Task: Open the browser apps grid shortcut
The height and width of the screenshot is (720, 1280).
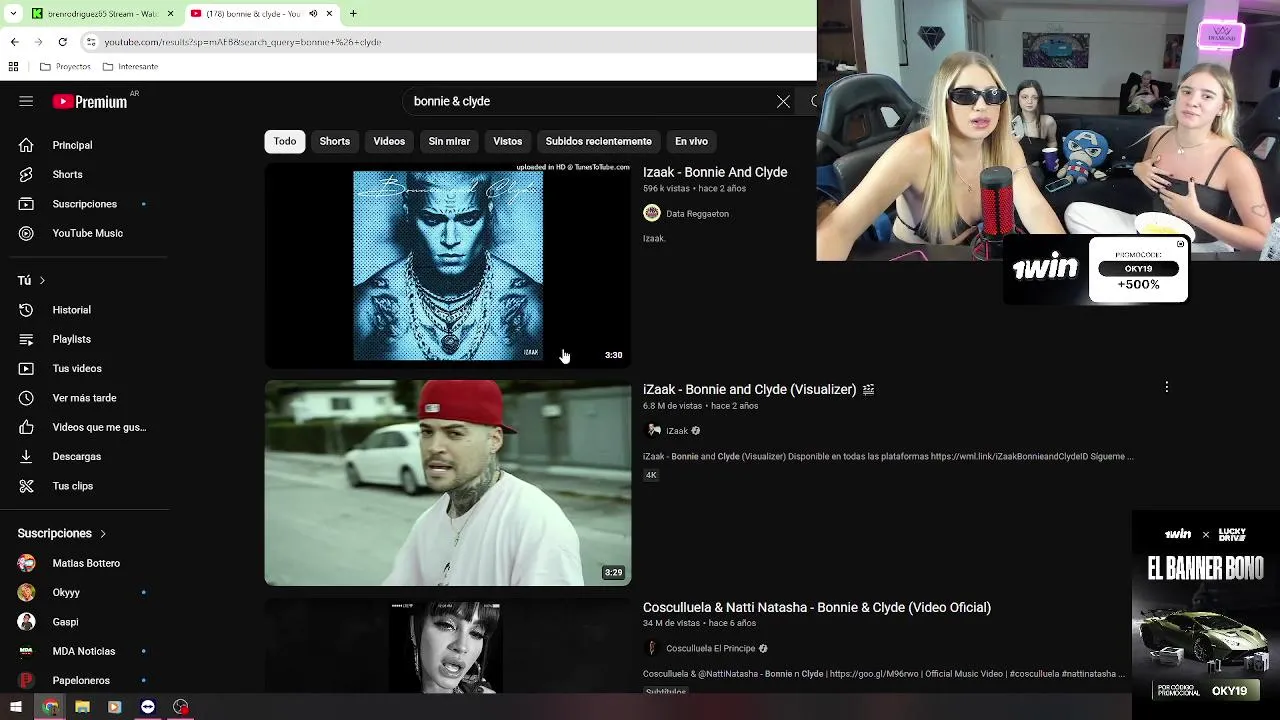Action: [x=13, y=66]
